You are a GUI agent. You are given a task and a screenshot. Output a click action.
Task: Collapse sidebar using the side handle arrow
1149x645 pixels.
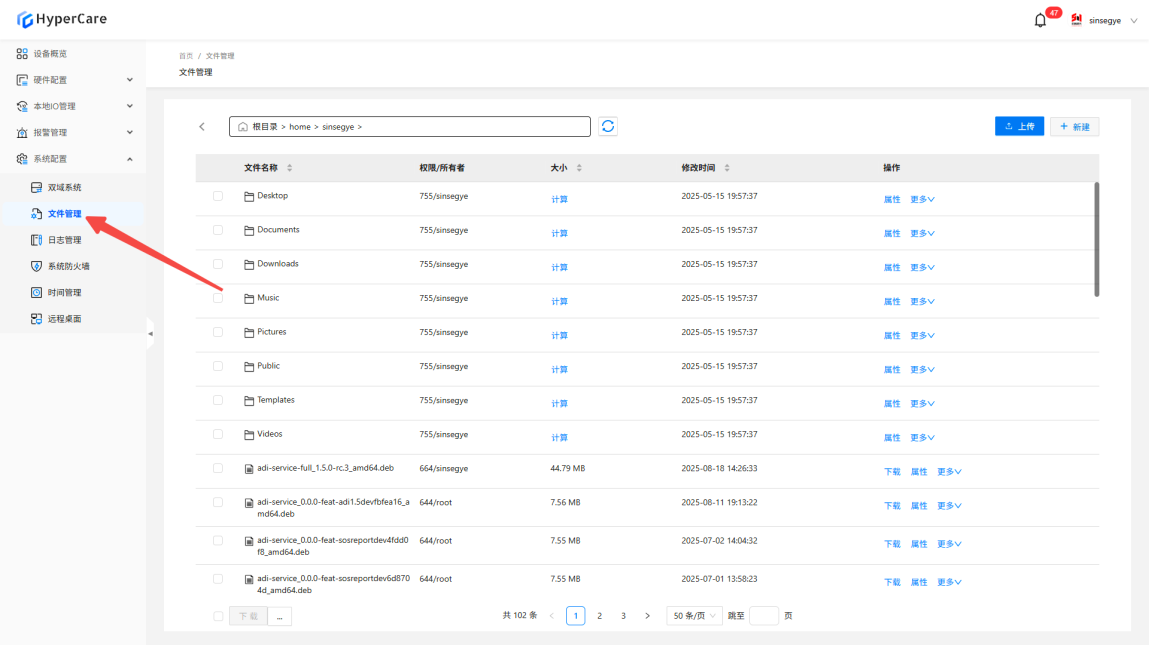[150, 333]
